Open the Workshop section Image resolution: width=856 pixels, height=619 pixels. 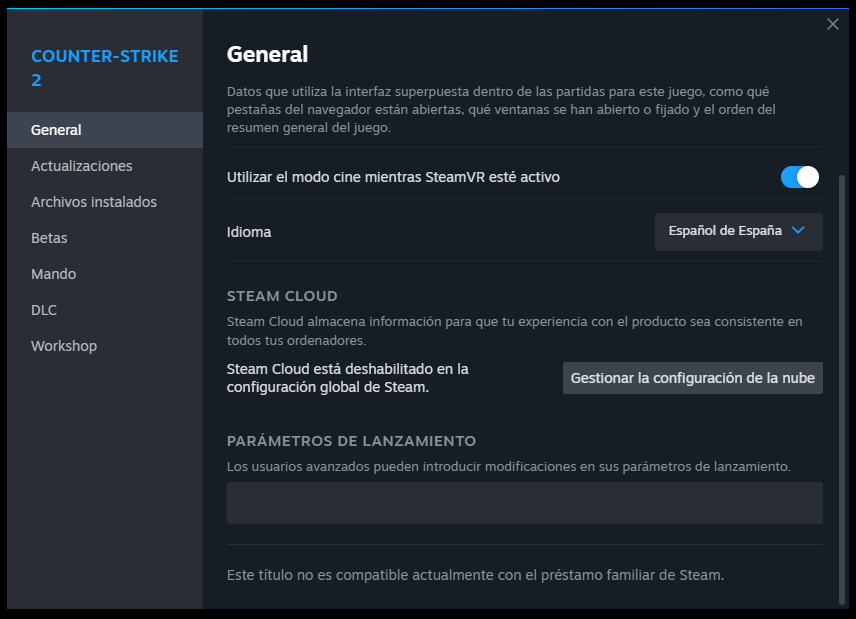pos(63,345)
